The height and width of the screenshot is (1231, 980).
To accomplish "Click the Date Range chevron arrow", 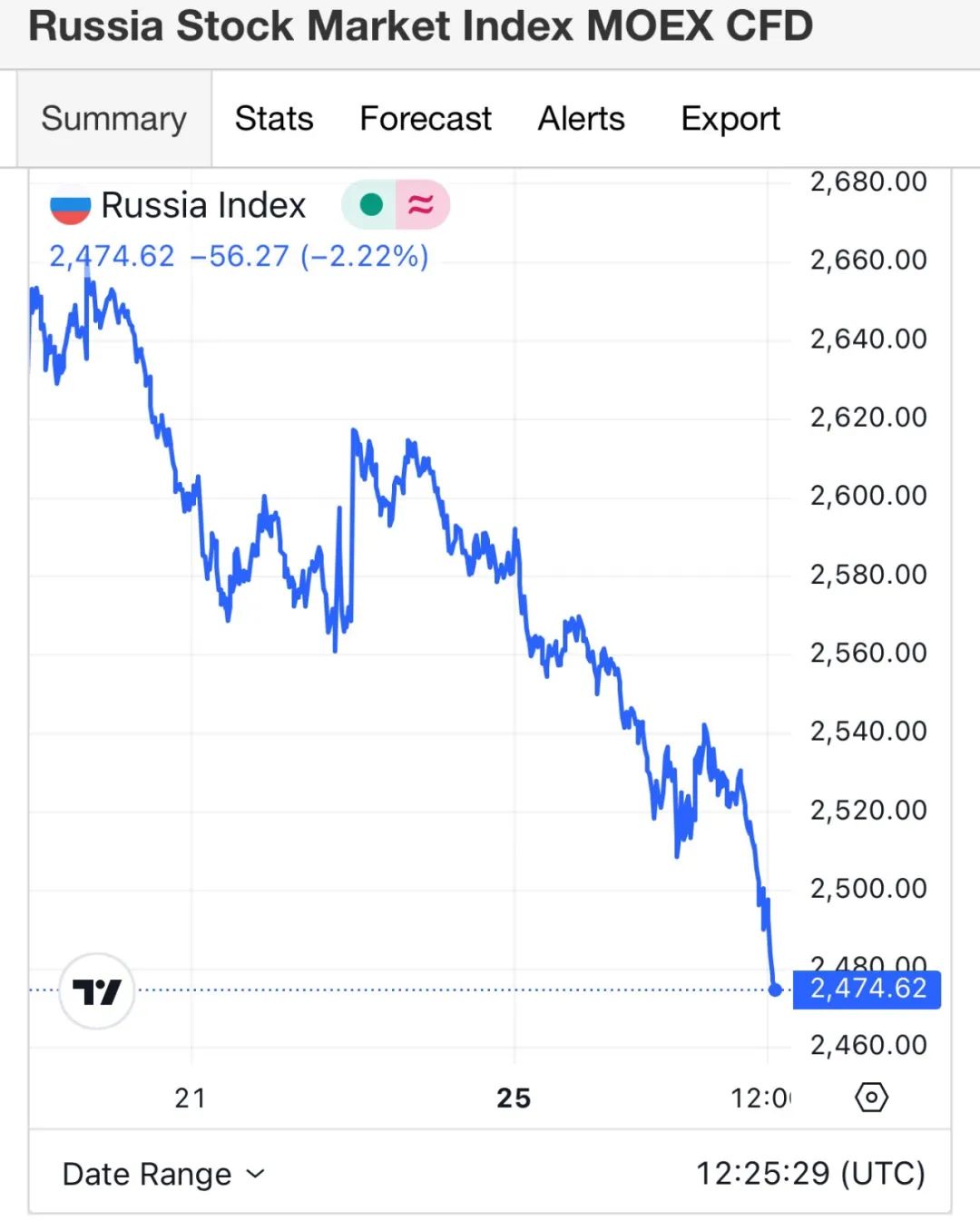I will [256, 1174].
